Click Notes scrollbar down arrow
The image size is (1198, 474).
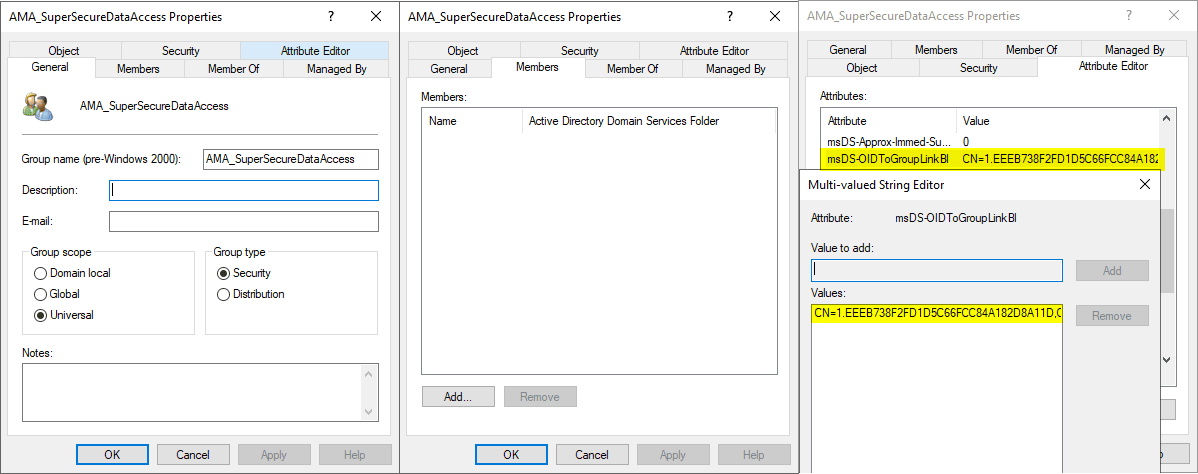[x=369, y=411]
